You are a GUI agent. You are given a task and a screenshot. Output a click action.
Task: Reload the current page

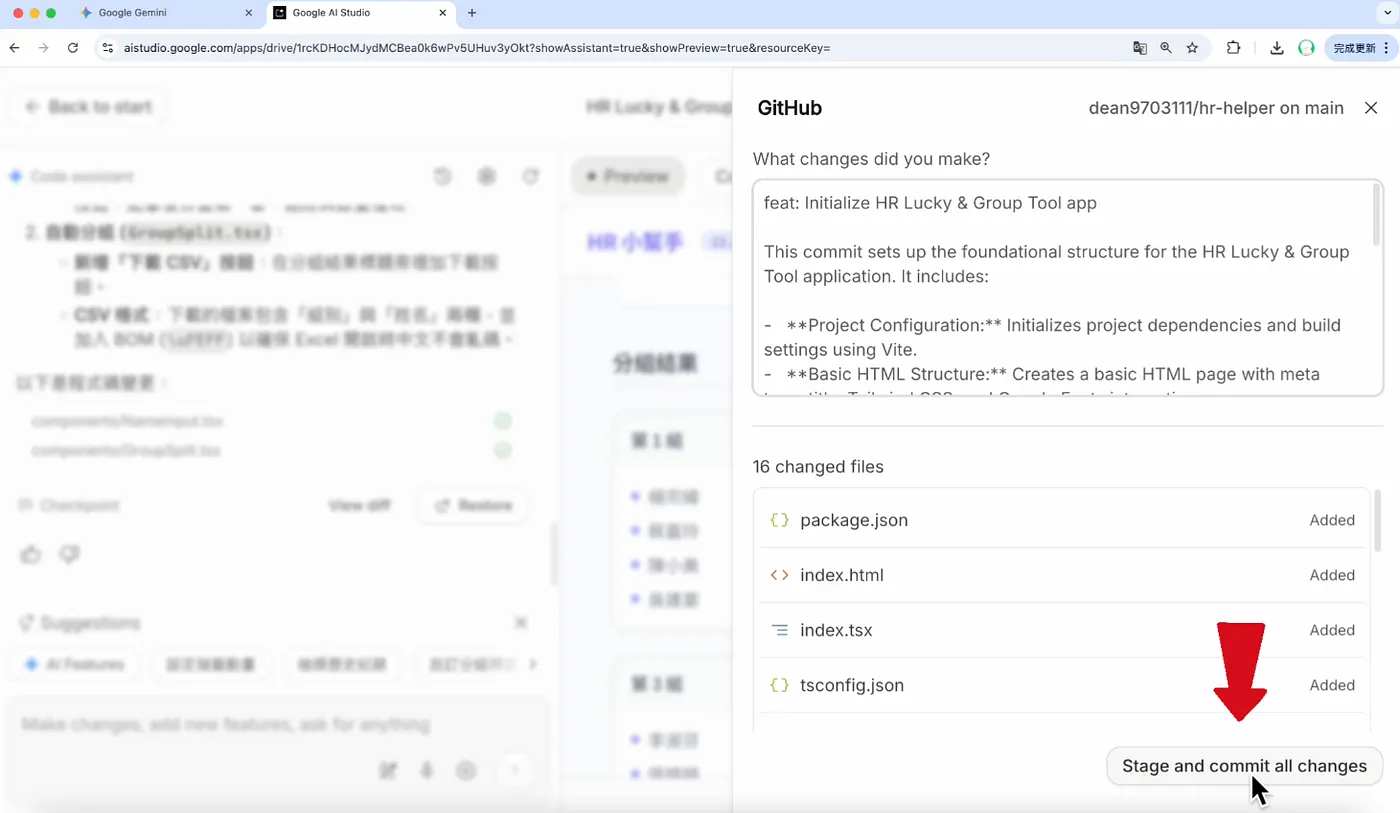click(73, 47)
